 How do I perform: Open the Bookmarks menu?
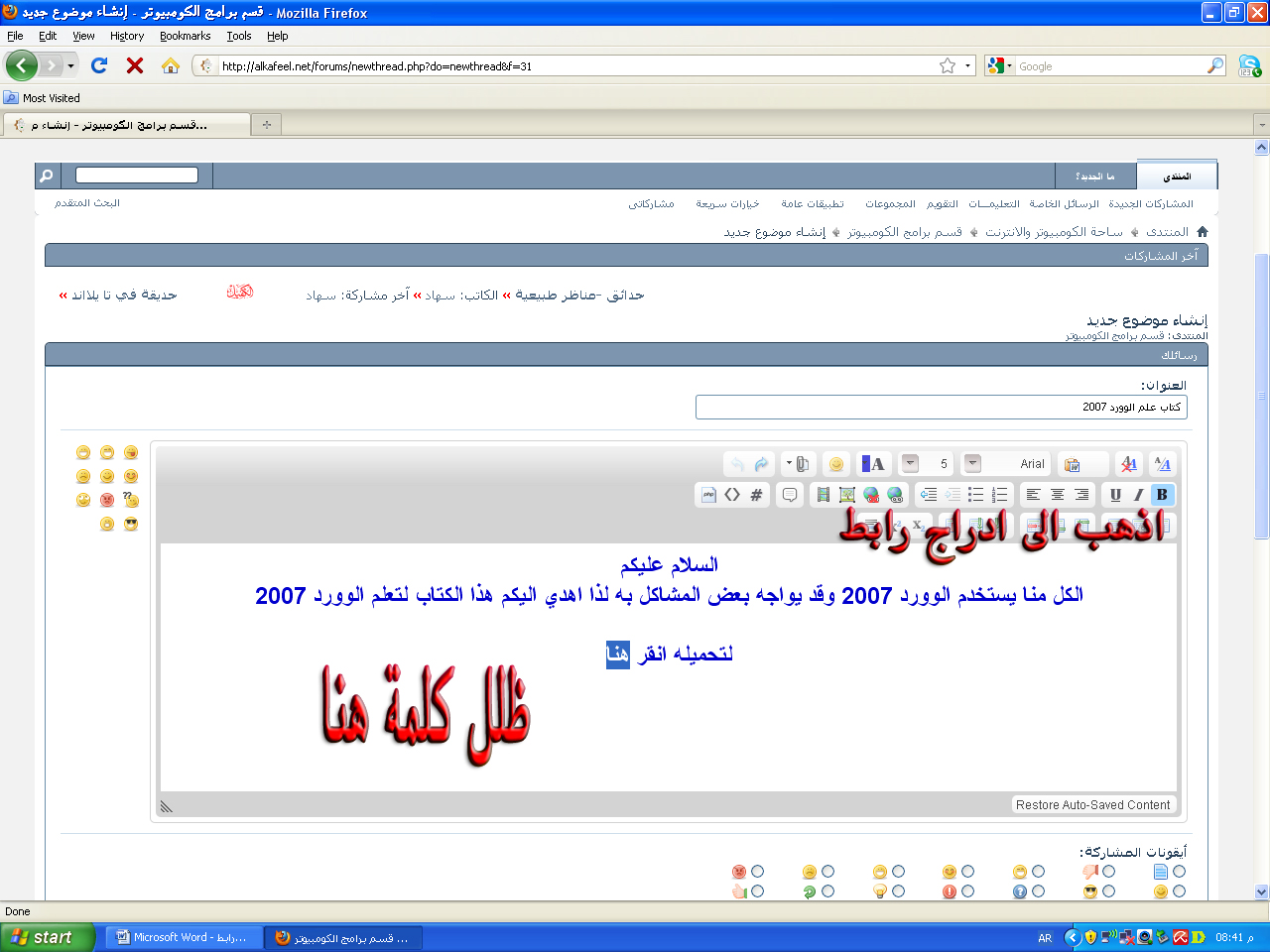185,36
